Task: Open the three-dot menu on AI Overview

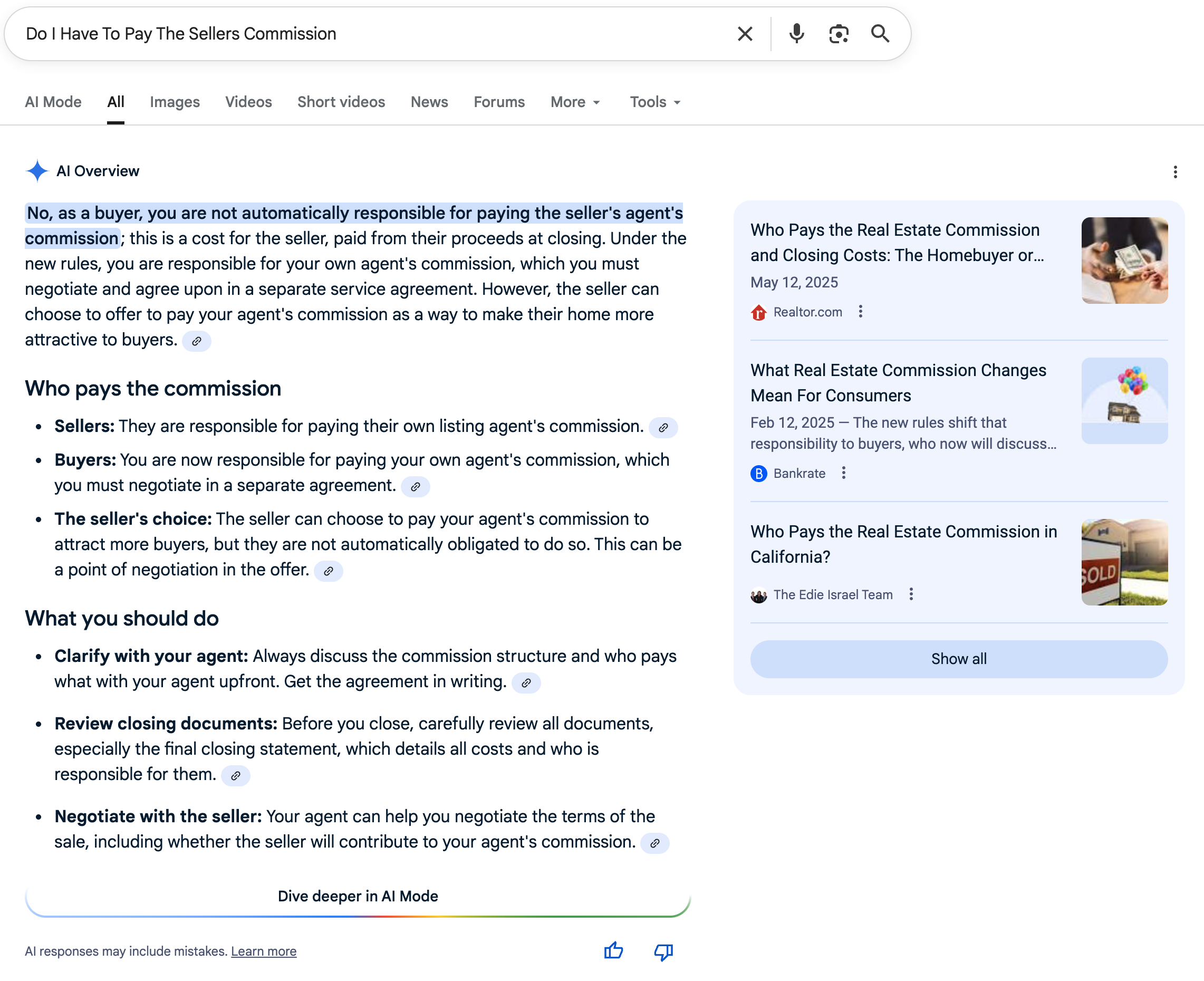Action: 1175,171
